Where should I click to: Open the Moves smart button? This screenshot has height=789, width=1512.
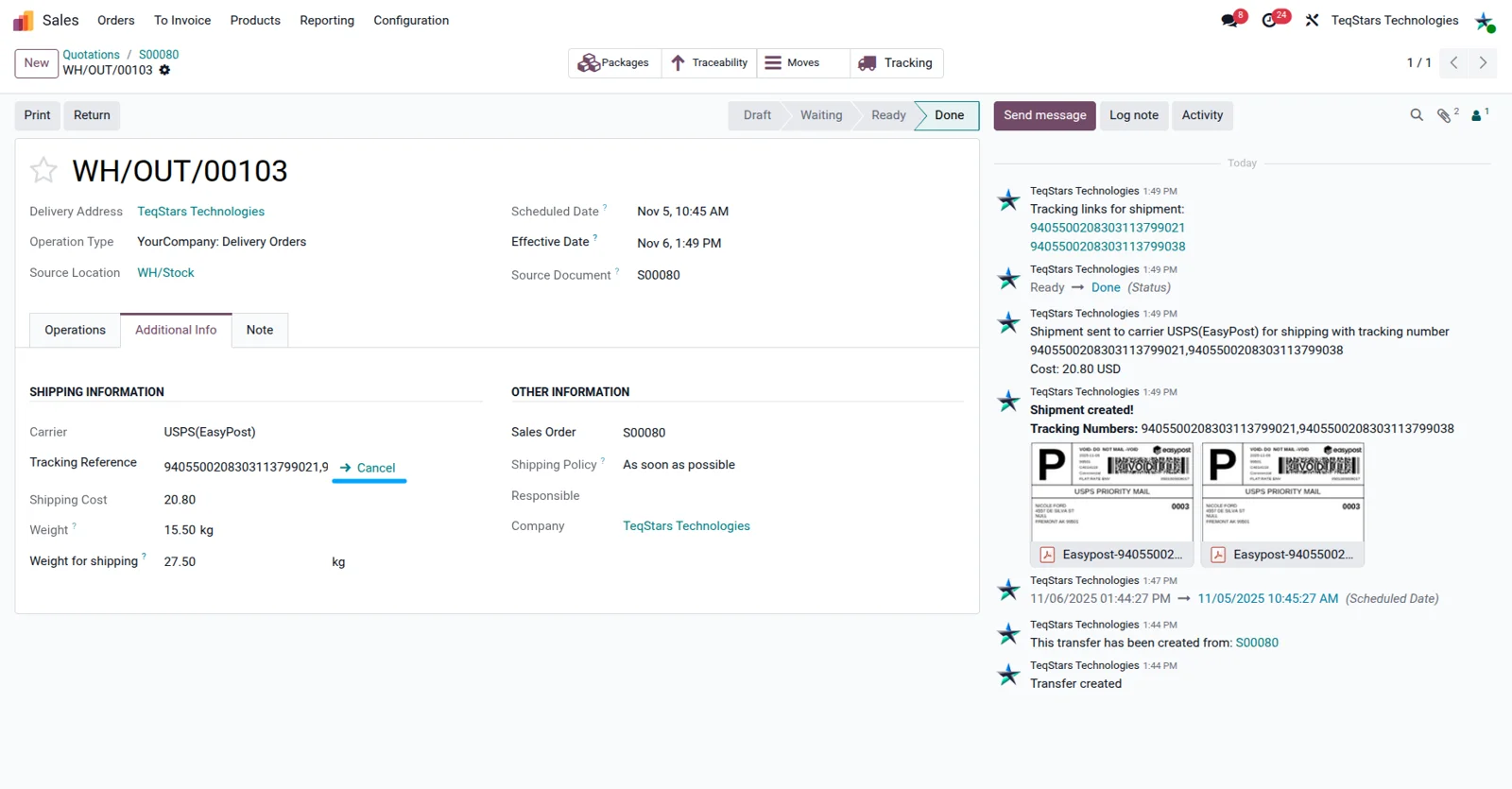[803, 62]
